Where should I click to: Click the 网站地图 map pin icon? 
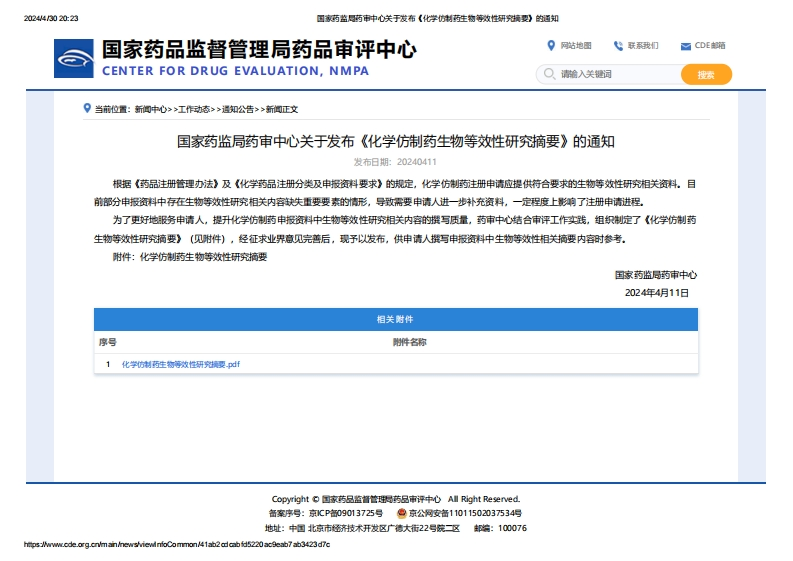coord(551,45)
